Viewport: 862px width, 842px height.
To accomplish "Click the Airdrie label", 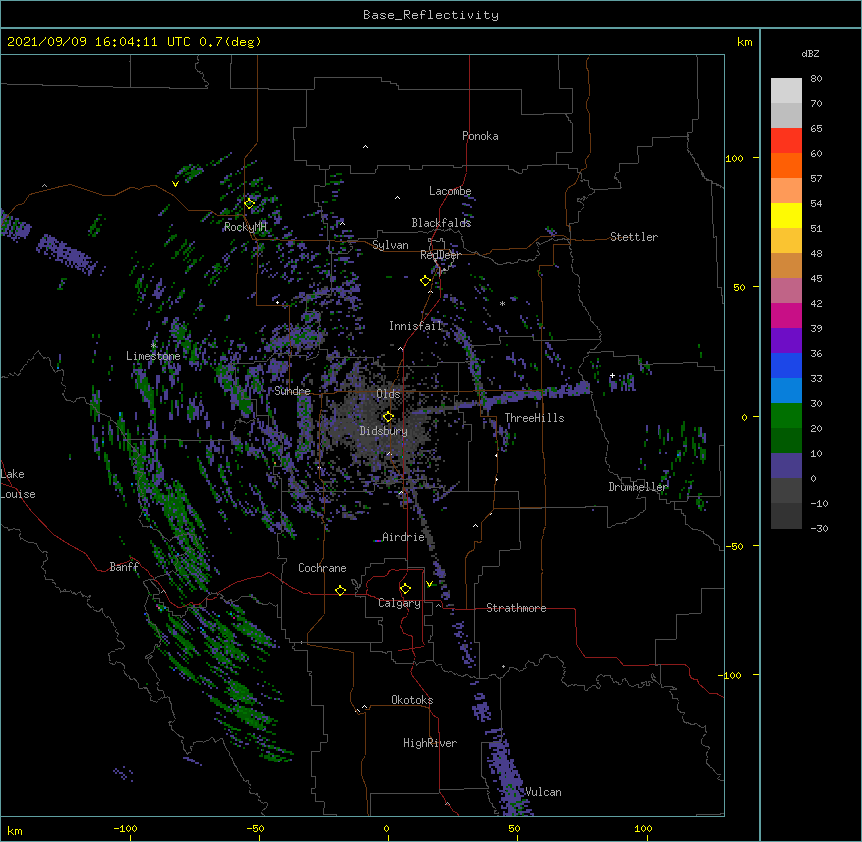I will pos(403,537).
